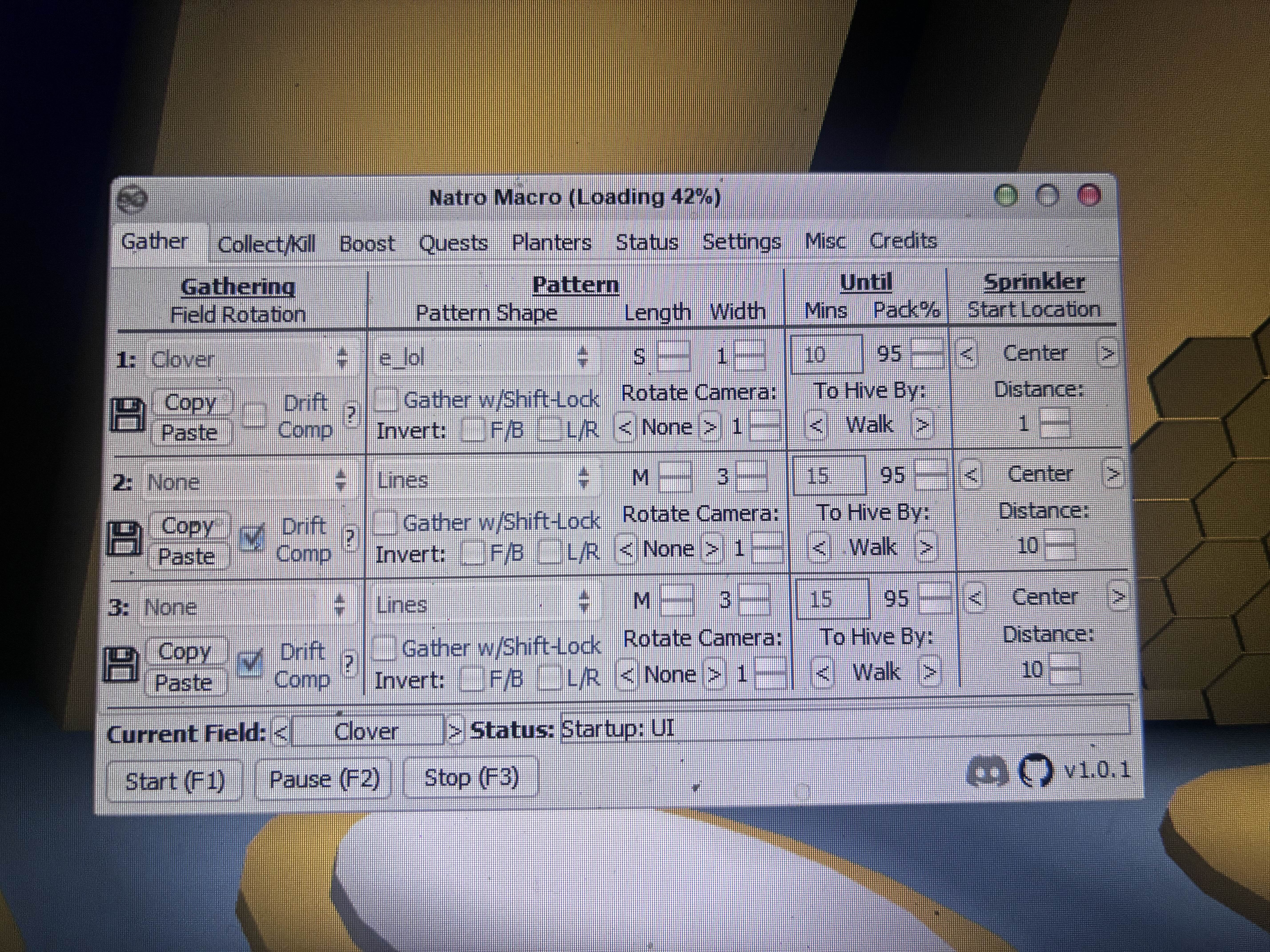Click the save icon for field 2

[125, 538]
